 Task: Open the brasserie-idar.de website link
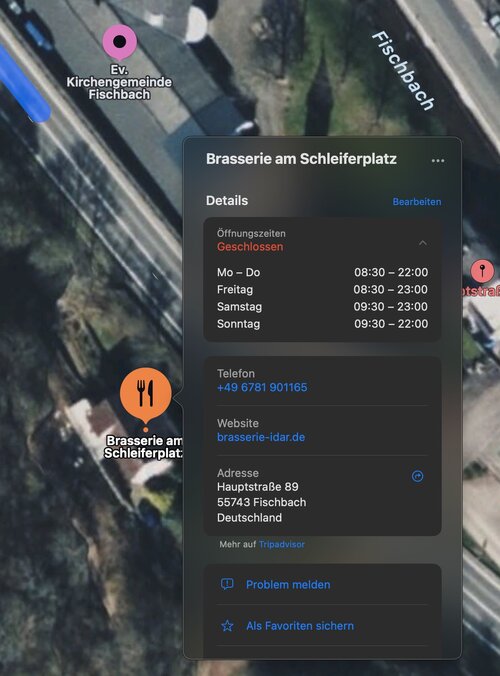261,437
